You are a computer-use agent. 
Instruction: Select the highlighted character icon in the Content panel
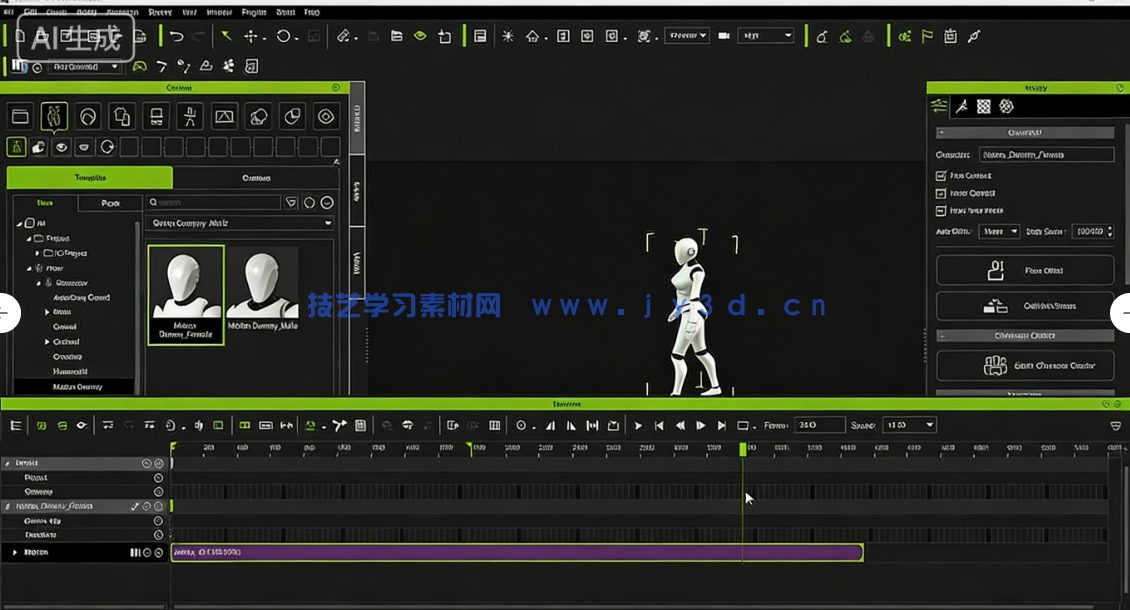click(x=54, y=116)
